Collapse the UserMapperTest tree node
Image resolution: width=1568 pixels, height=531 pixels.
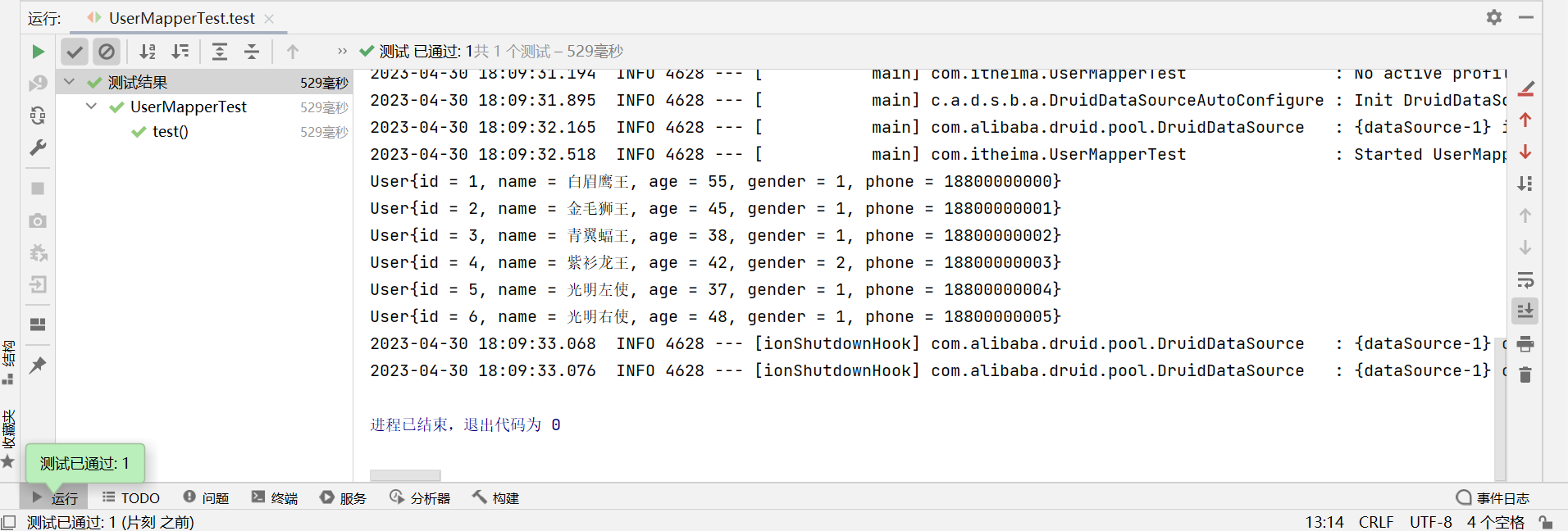92,107
